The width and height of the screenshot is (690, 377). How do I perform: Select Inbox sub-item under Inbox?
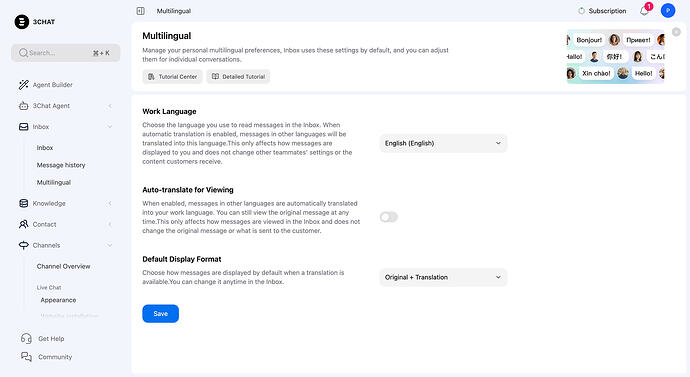click(x=45, y=148)
